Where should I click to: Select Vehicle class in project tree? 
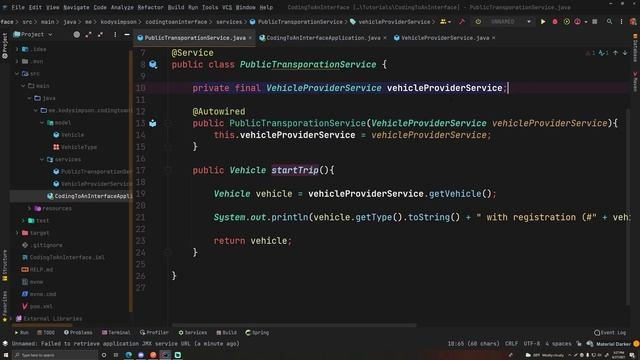72,135
